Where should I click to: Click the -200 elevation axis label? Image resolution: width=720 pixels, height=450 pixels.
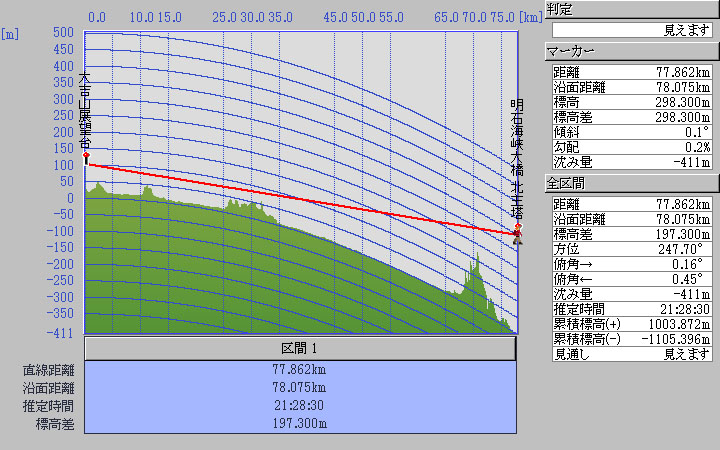pyautogui.click(x=60, y=264)
